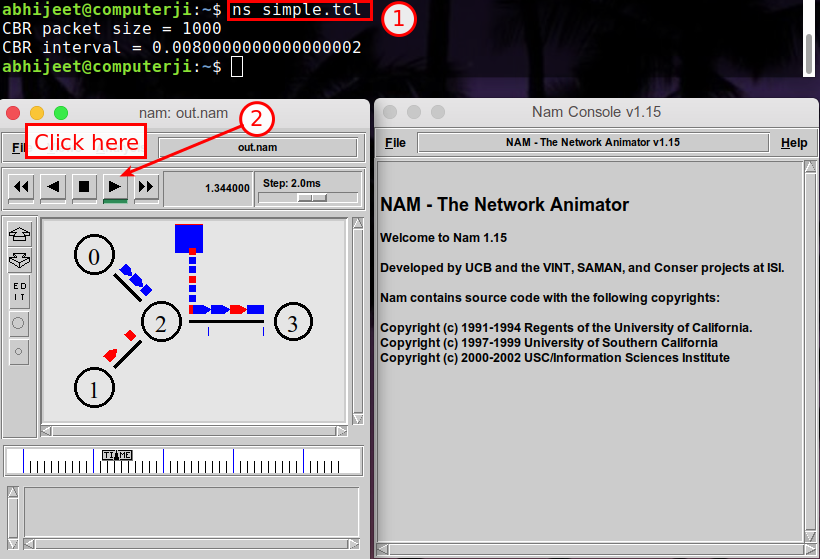Image resolution: width=820 pixels, height=559 pixels.
Task: Click the TIME marker on the timeline
Action: (117, 456)
